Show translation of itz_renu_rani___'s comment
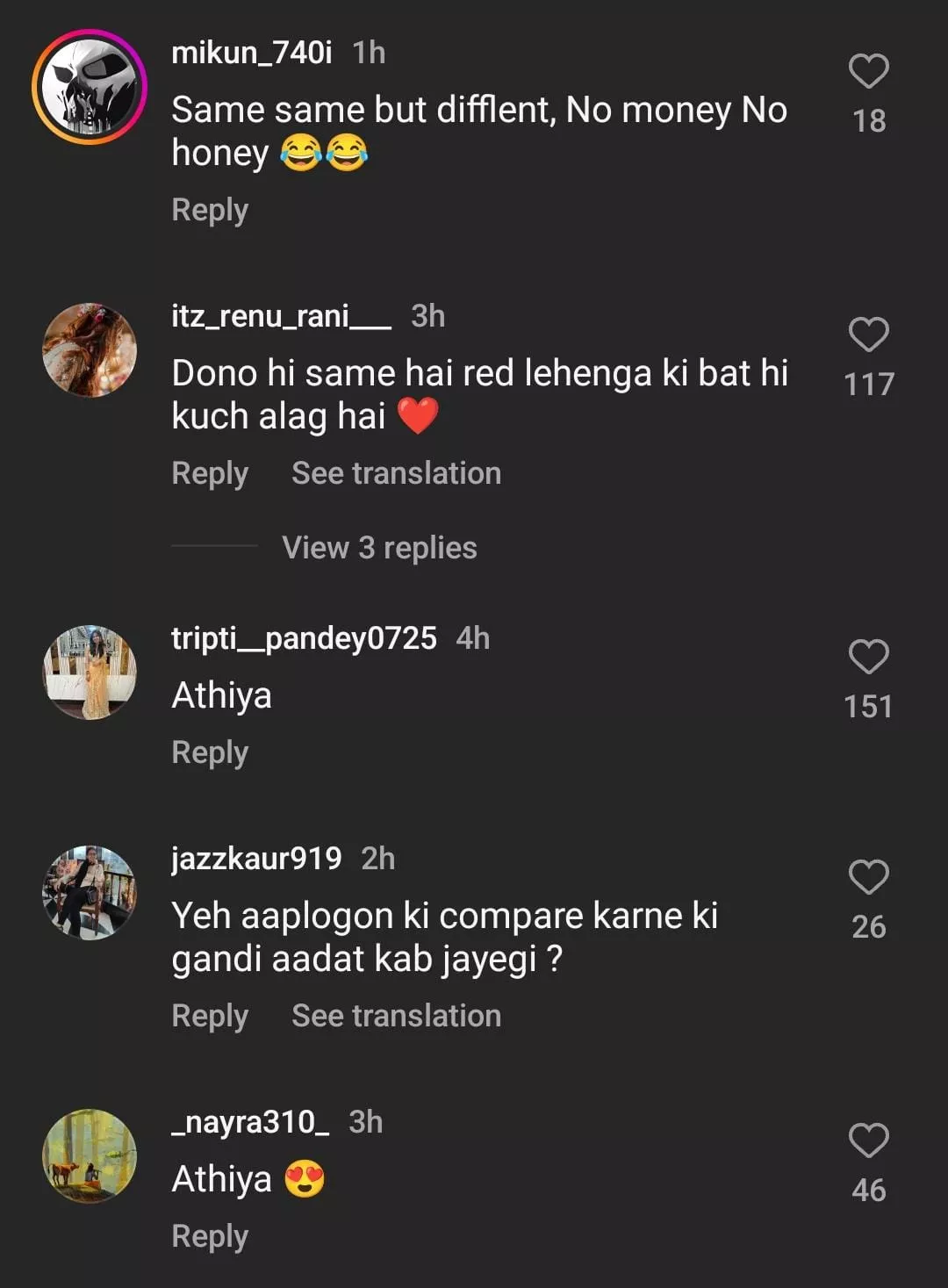 click(396, 473)
